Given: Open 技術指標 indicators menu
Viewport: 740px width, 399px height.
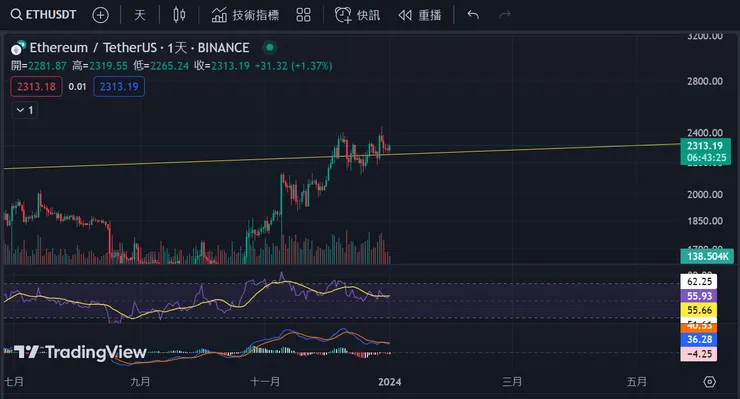Looking at the screenshot, I should (x=245, y=15).
